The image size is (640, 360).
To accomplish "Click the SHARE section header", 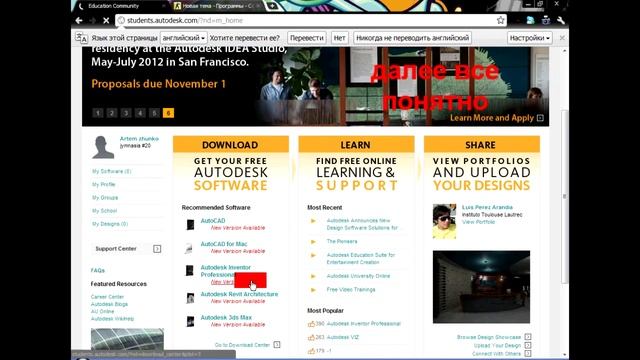I will click(481, 145).
